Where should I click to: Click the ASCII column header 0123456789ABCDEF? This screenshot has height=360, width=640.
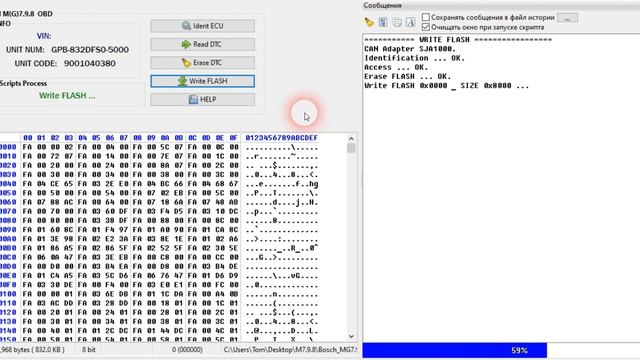pyautogui.click(x=282, y=138)
